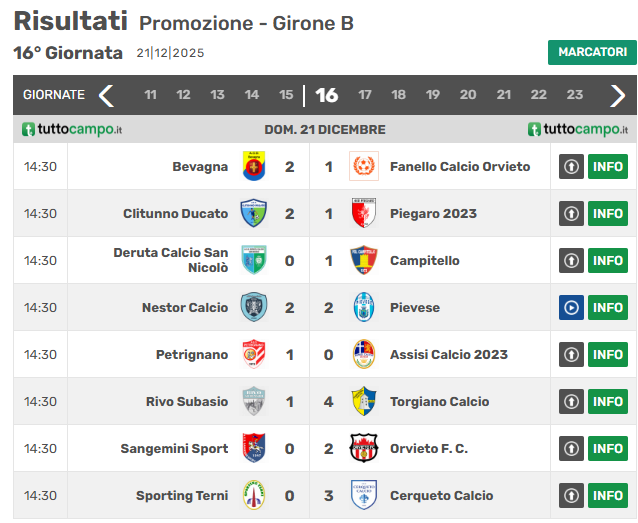Click the Sangemini Sport team logo

(254, 448)
